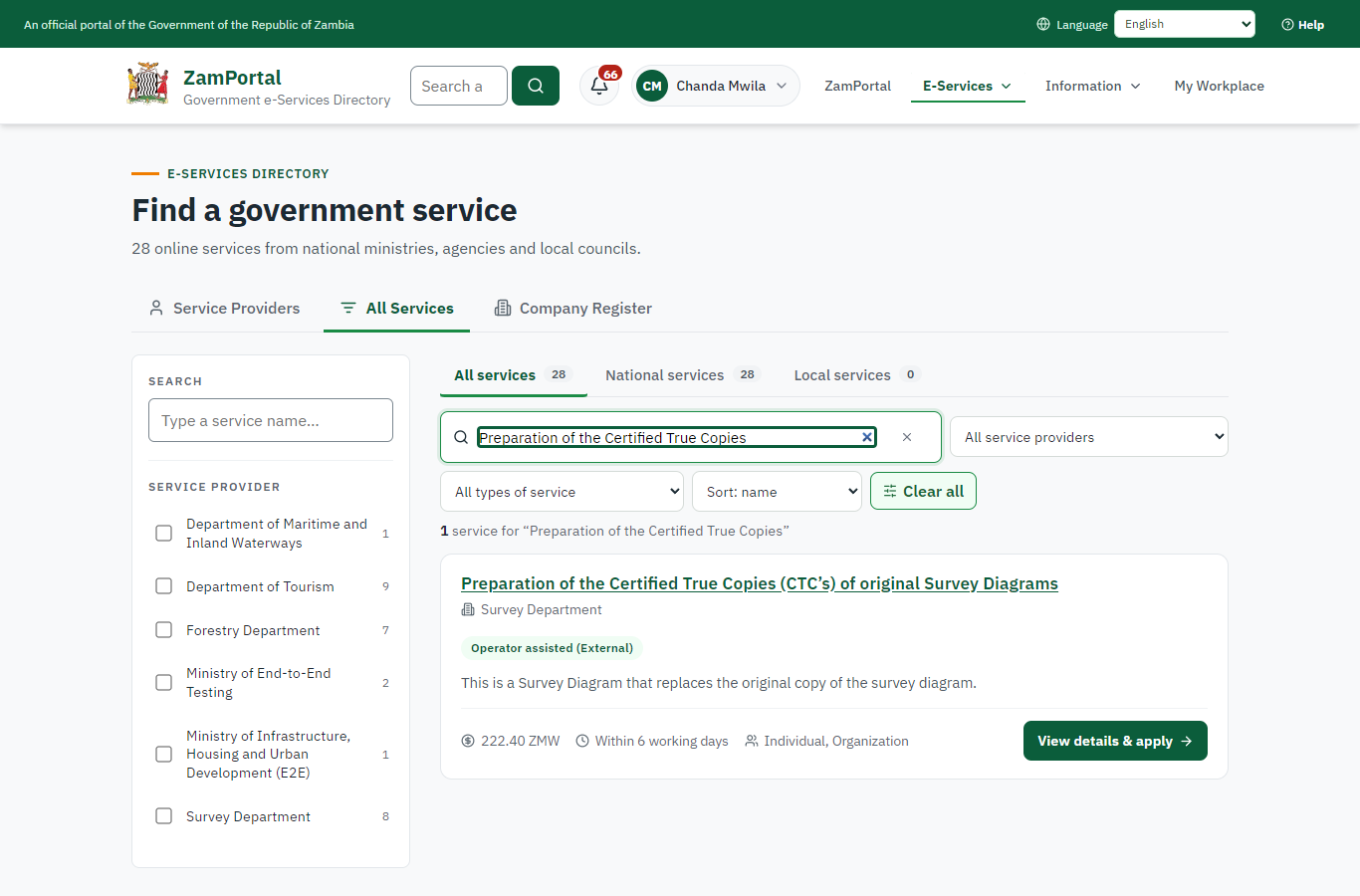1360x896 pixels.
Task: Clear the search text with the blue X
Action: tap(867, 437)
